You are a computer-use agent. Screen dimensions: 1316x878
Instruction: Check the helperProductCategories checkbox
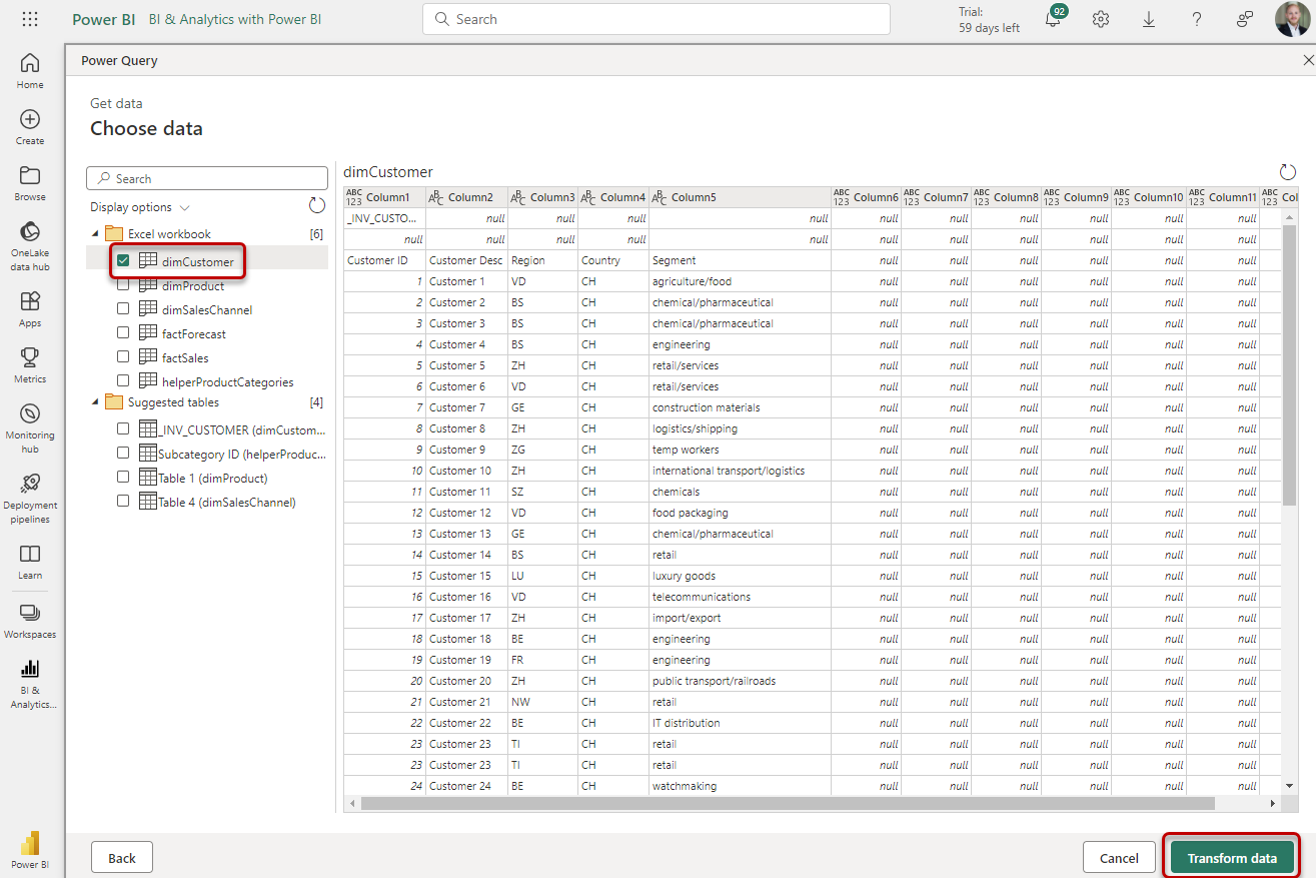(123, 380)
